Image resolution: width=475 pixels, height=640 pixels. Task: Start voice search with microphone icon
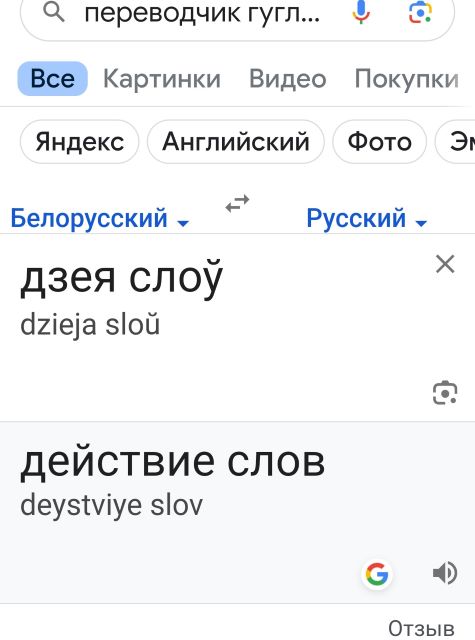(x=361, y=12)
